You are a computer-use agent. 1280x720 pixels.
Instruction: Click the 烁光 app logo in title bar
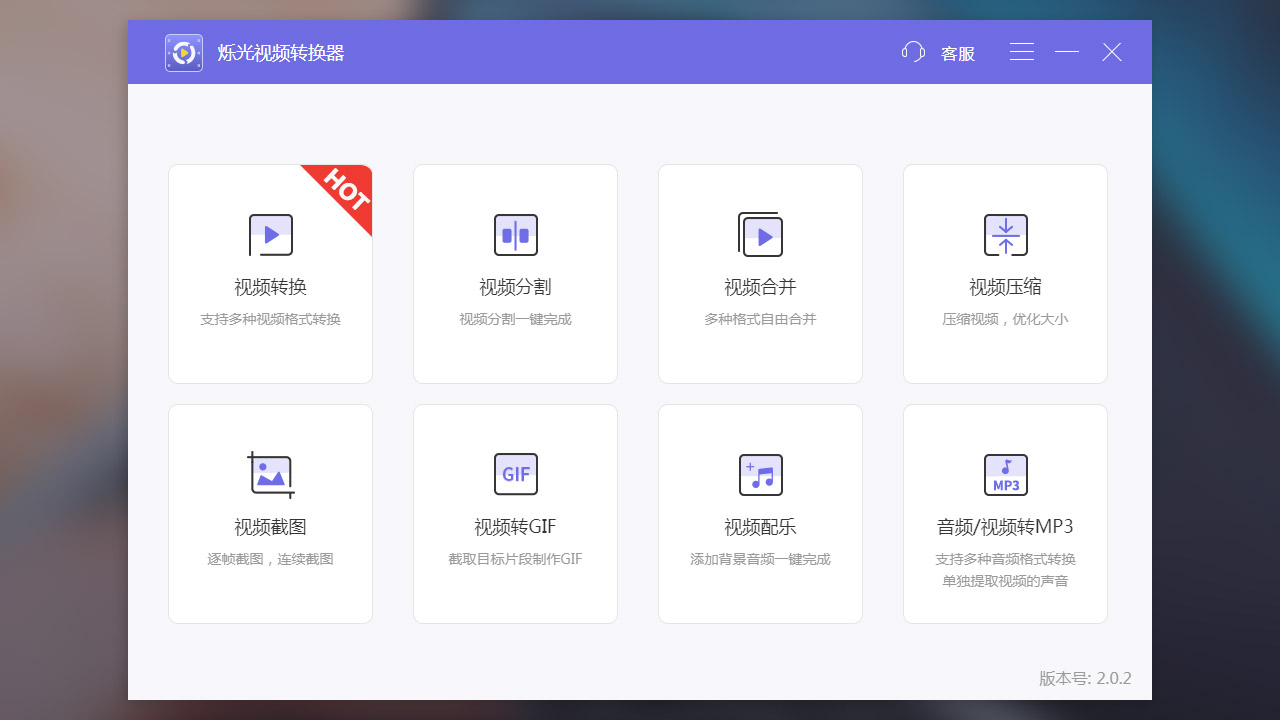tap(183, 52)
